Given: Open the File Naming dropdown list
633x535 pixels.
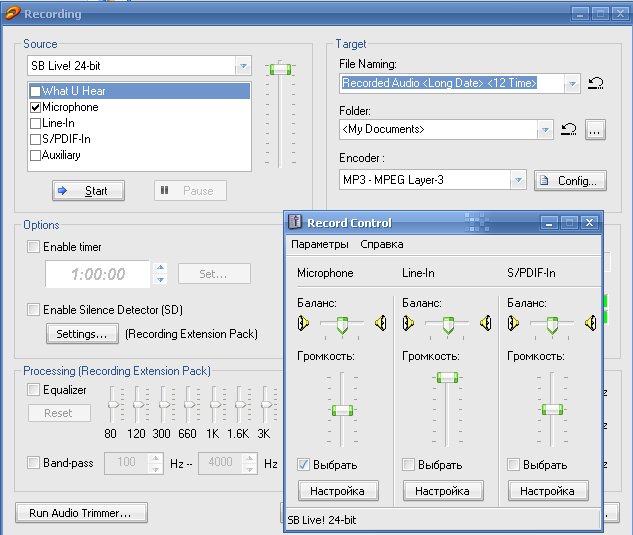Looking at the screenshot, I should [571, 84].
